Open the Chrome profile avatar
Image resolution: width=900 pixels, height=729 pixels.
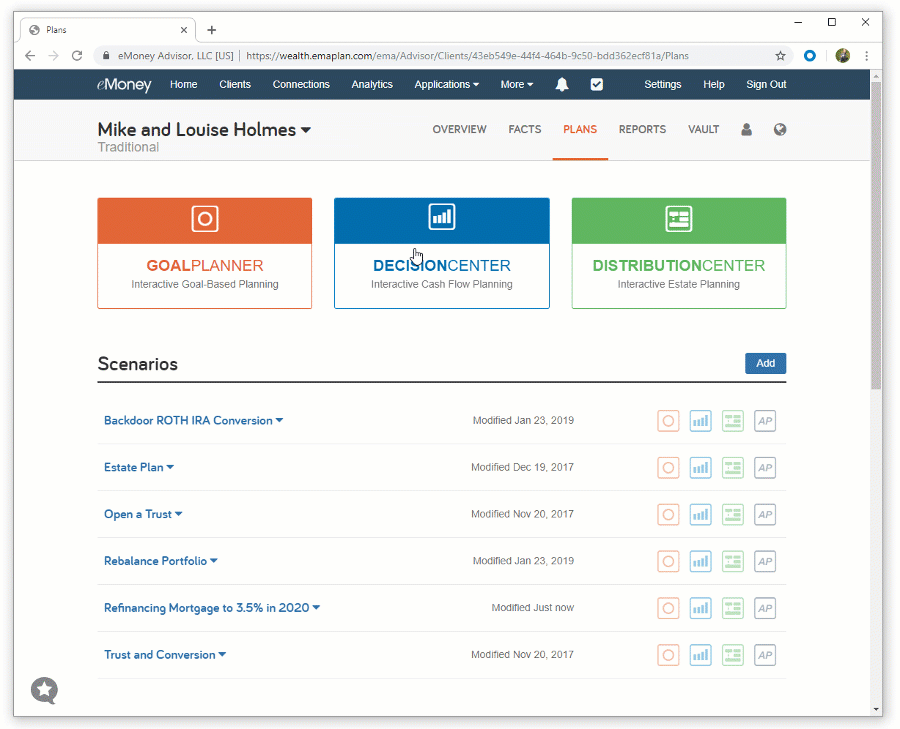[x=843, y=56]
